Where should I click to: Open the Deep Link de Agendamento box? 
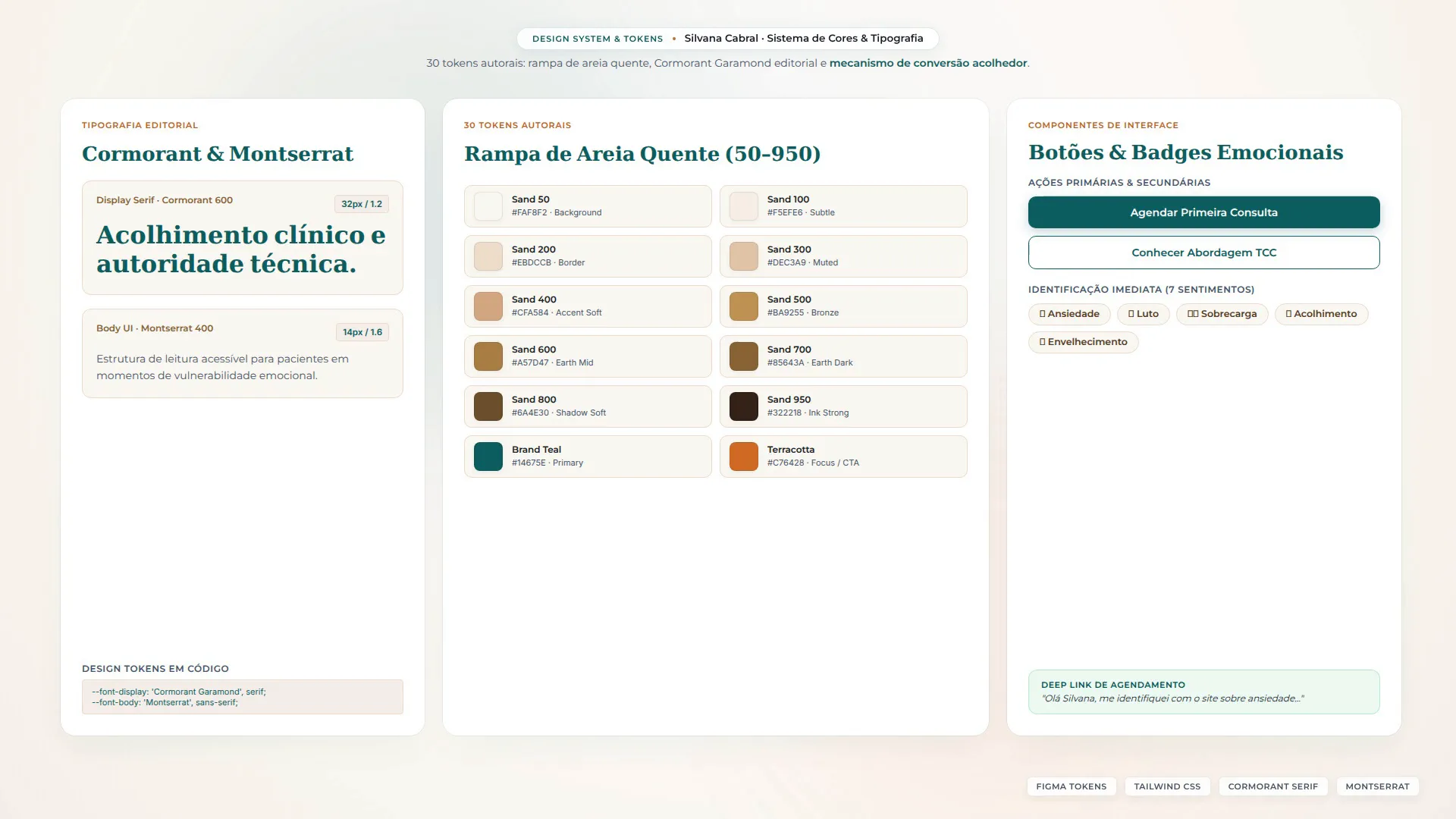pos(1203,692)
